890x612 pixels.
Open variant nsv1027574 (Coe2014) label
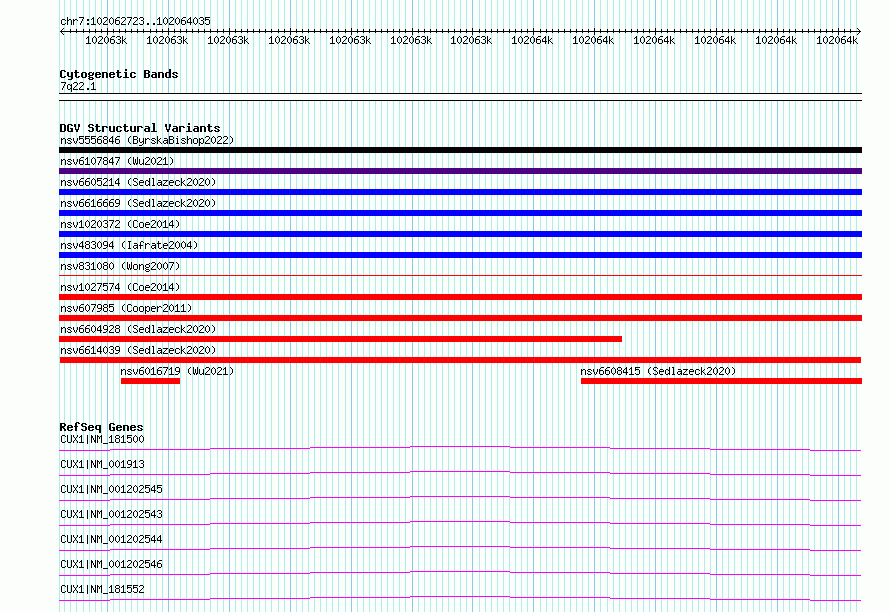click(x=120, y=287)
